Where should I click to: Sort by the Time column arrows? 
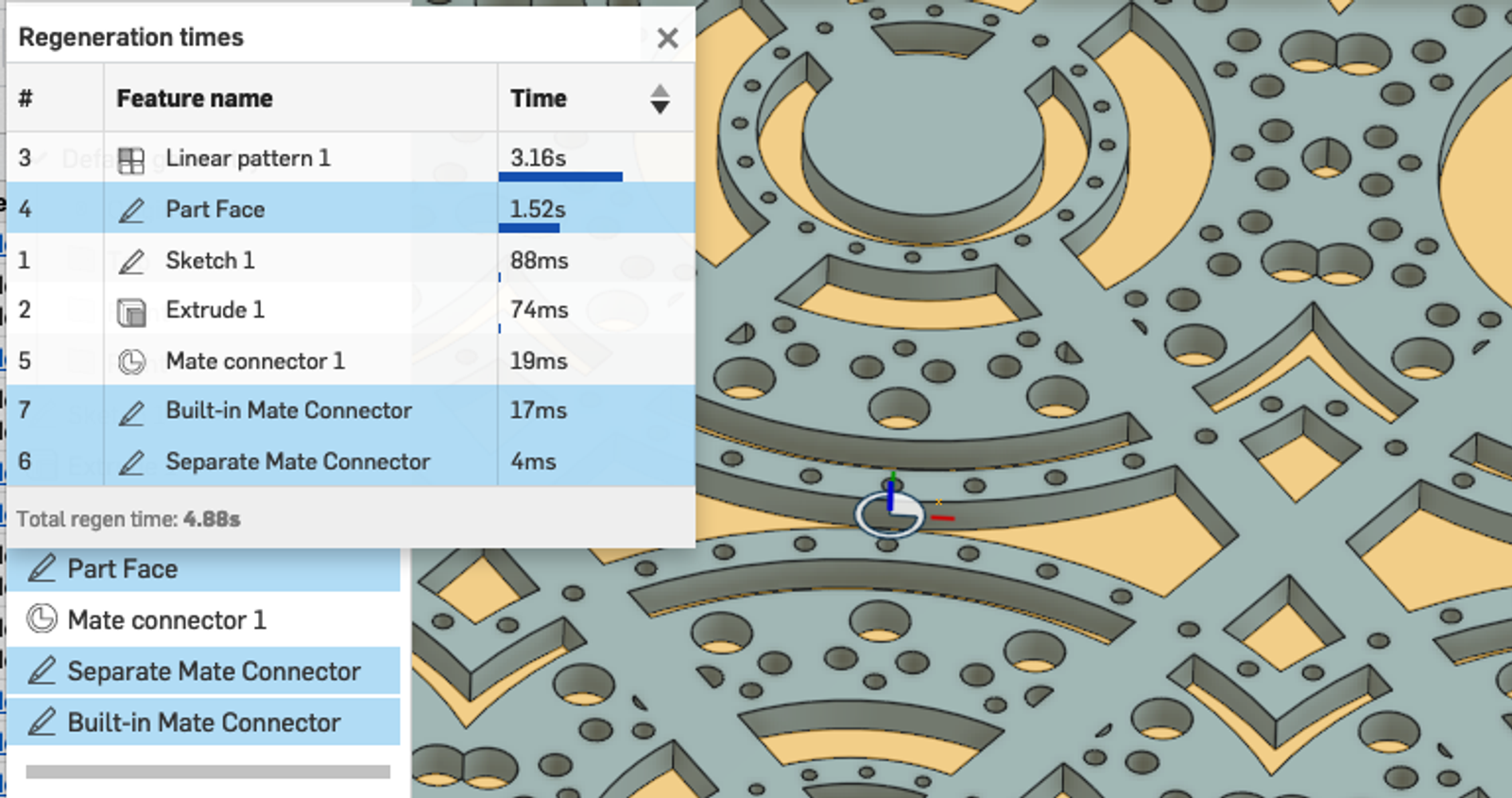pyautogui.click(x=660, y=98)
